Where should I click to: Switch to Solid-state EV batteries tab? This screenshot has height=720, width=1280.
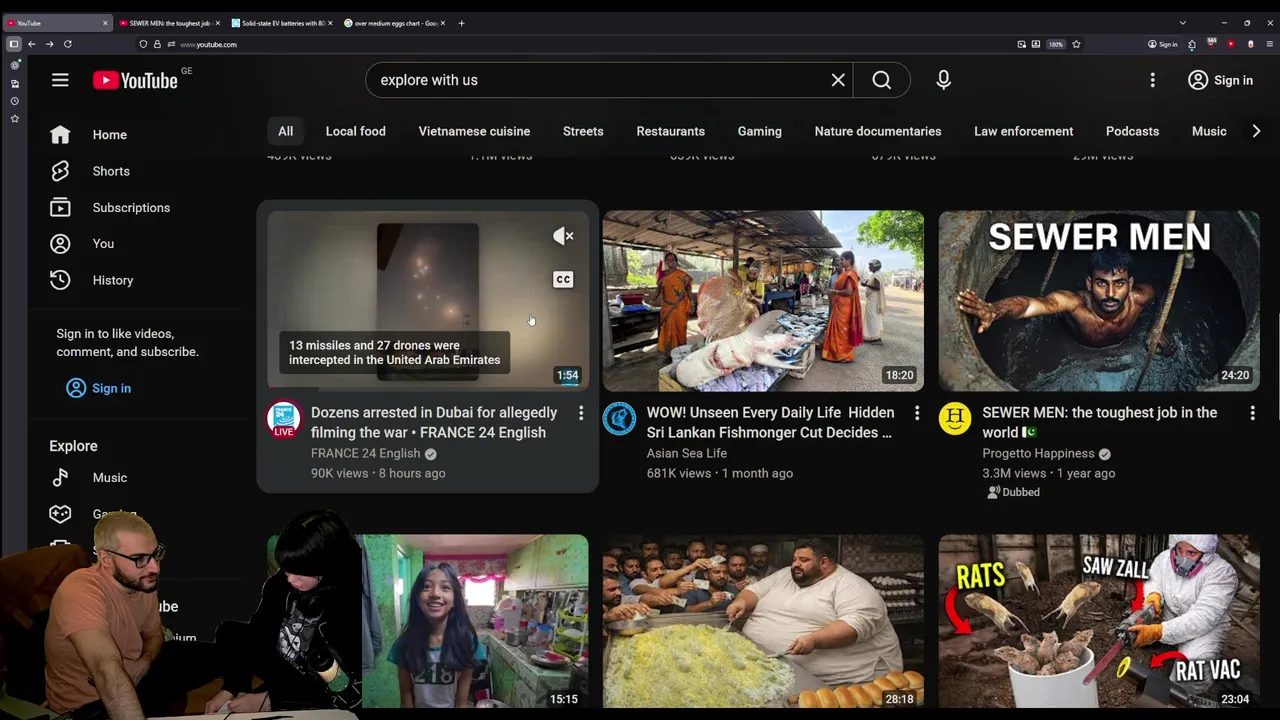point(283,23)
